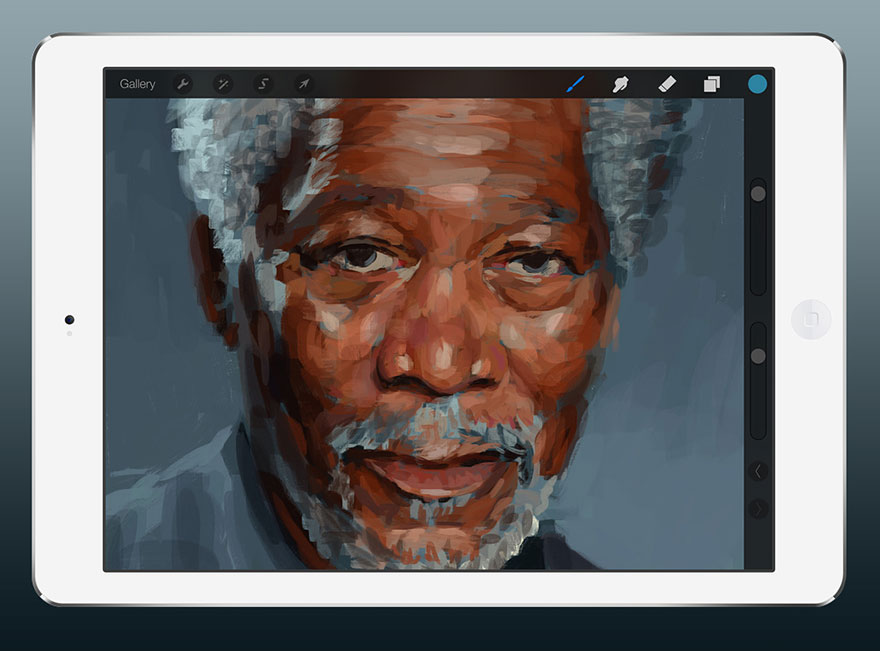Open the brush library from the Paint icon
Viewport: 880px width, 651px height.
577,84
